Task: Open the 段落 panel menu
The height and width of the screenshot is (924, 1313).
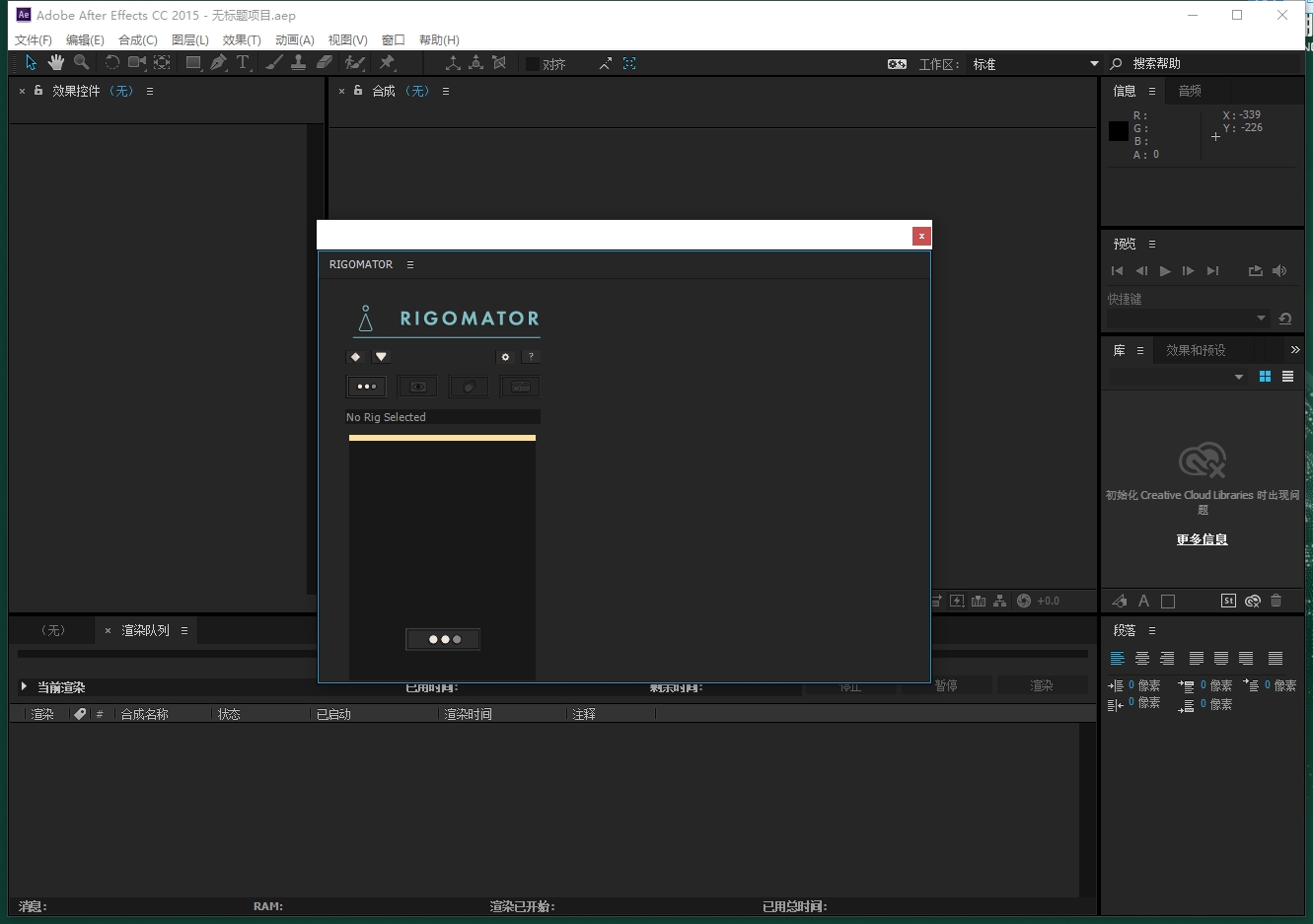Action: tap(1151, 630)
